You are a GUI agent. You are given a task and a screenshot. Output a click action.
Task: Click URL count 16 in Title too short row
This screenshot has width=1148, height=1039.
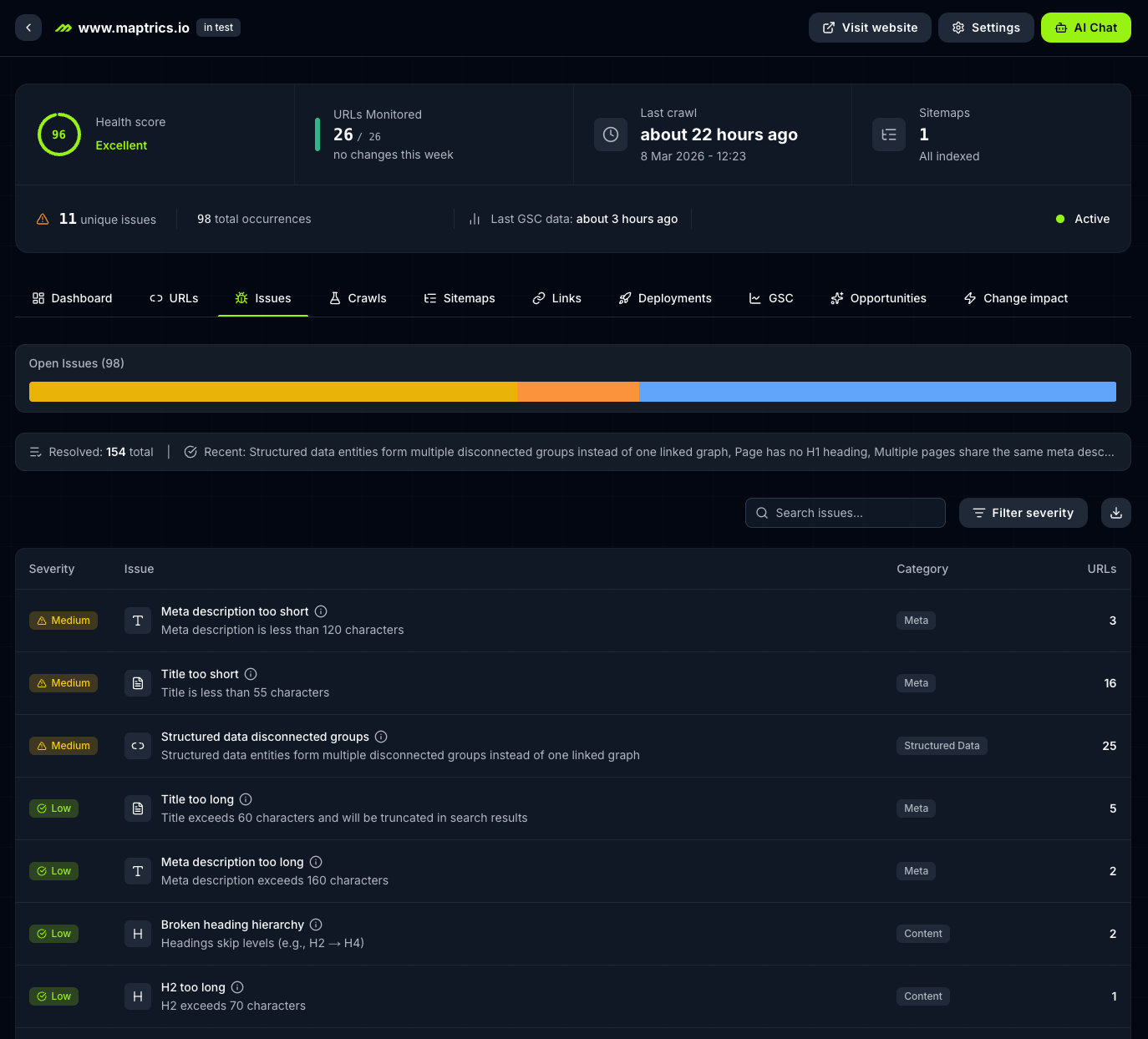tap(1110, 683)
